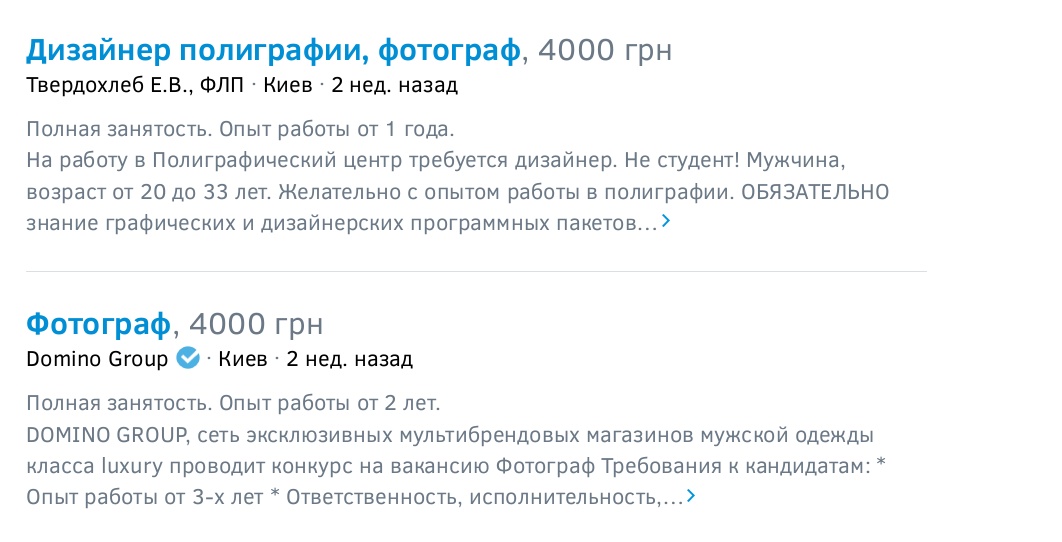Open the Дизайнер полиграфии, фотограф vacancy
This screenshot has height=542, width=1062.
point(273,49)
